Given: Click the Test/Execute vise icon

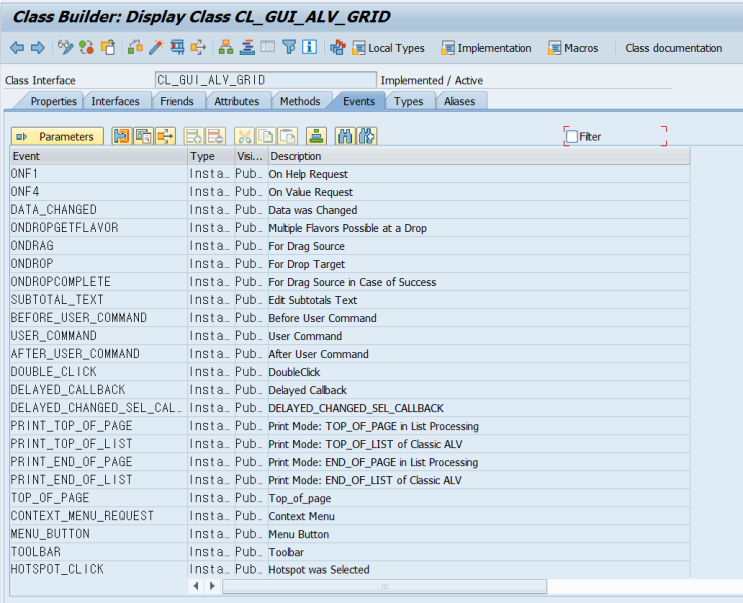Looking at the screenshot, I should click(x=177, y=47).
